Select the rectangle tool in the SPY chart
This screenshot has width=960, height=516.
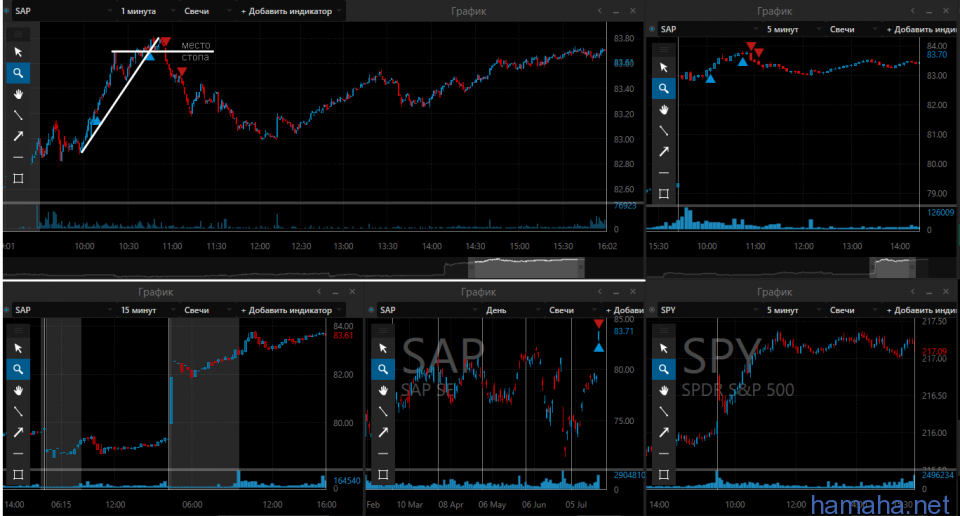point(664,474)
